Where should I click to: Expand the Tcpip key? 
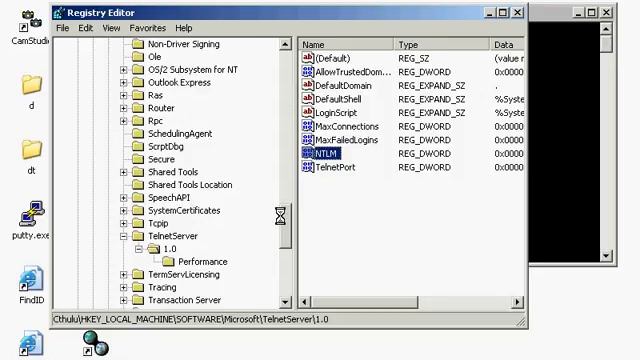coord(123,224)
